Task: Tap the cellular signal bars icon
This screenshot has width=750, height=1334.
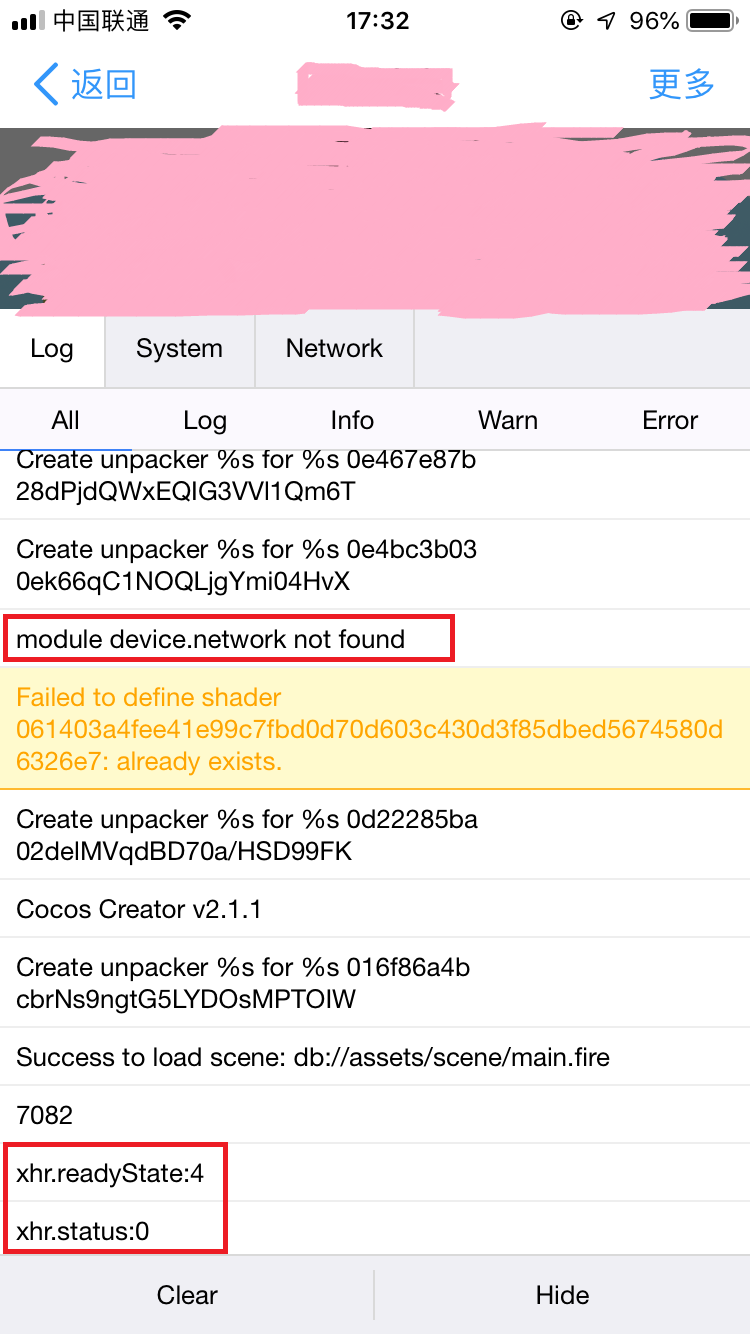Action: pyautogui.click(x=28, y=21)
